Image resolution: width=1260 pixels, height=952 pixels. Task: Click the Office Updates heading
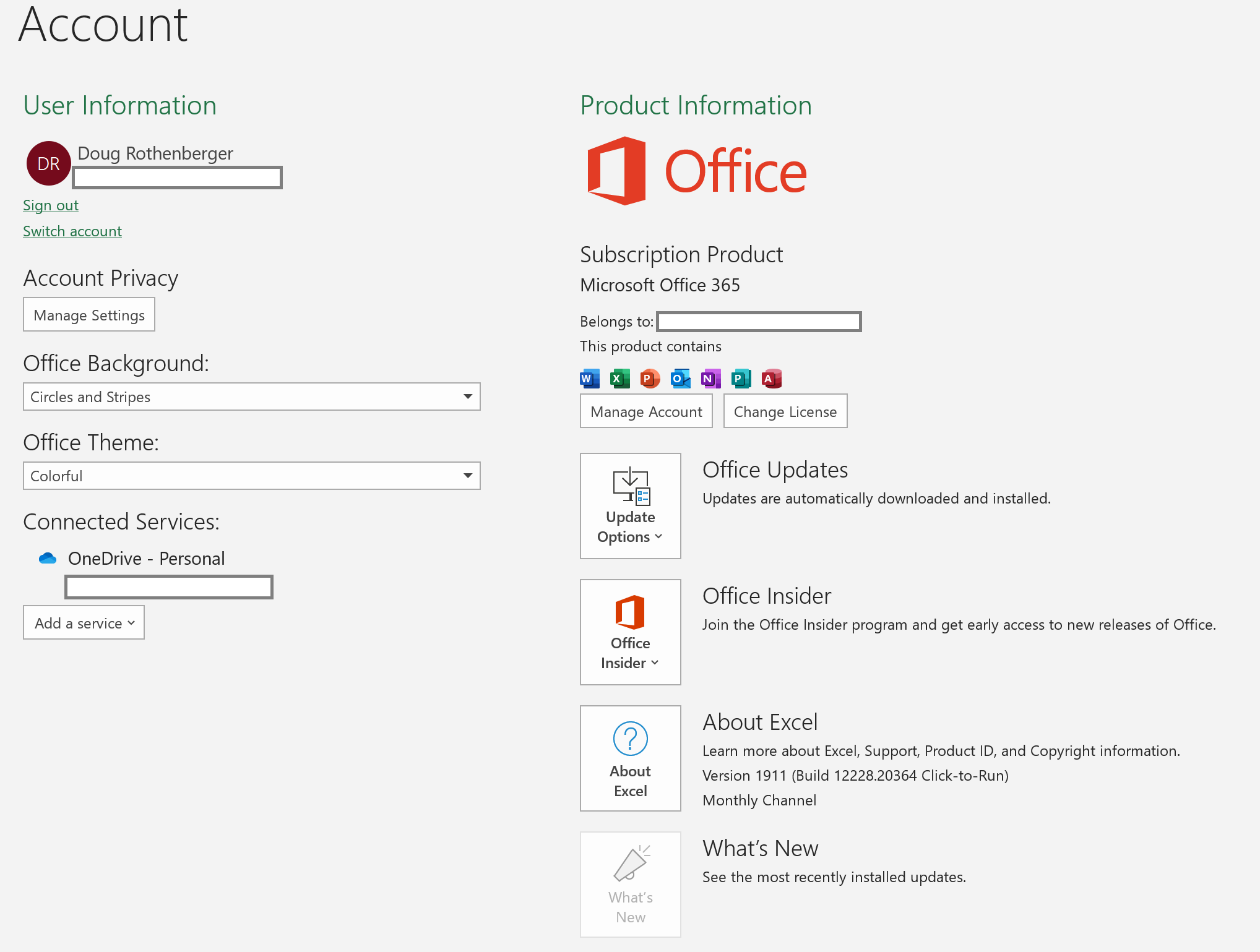[x=775, y=470]
